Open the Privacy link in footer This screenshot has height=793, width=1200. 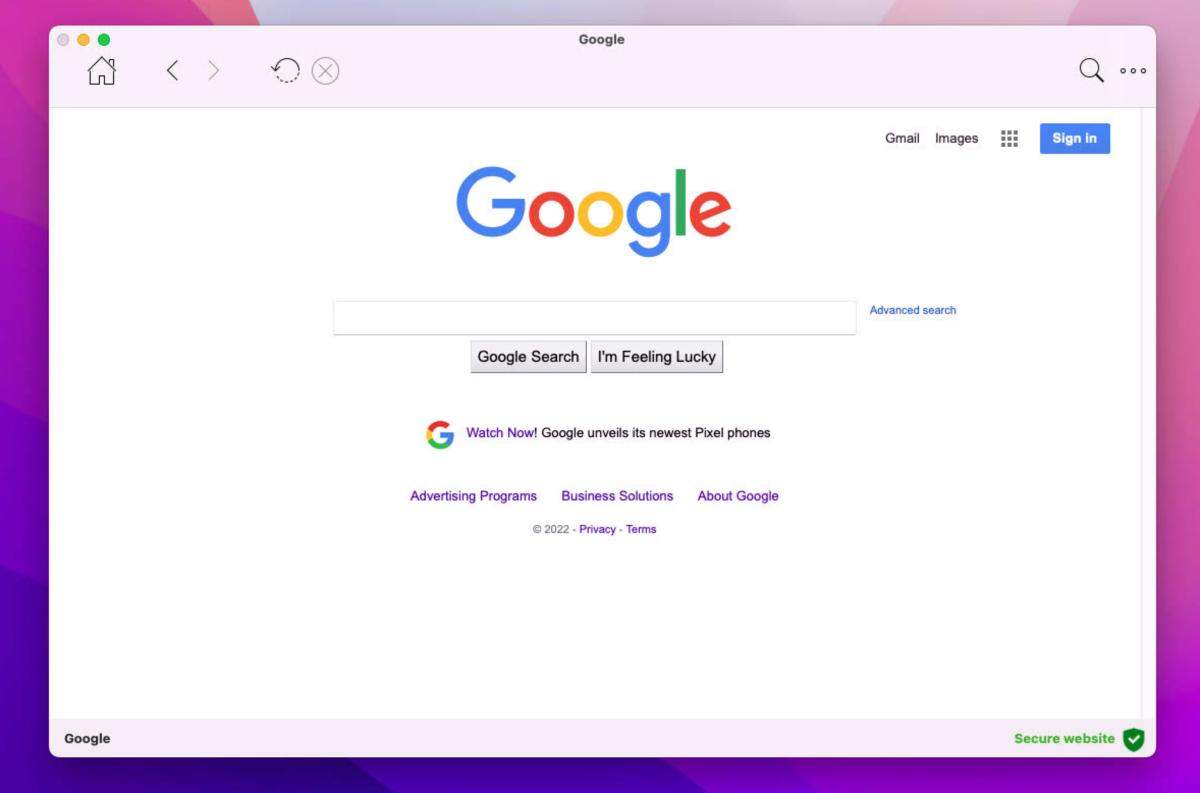(597, 530)
